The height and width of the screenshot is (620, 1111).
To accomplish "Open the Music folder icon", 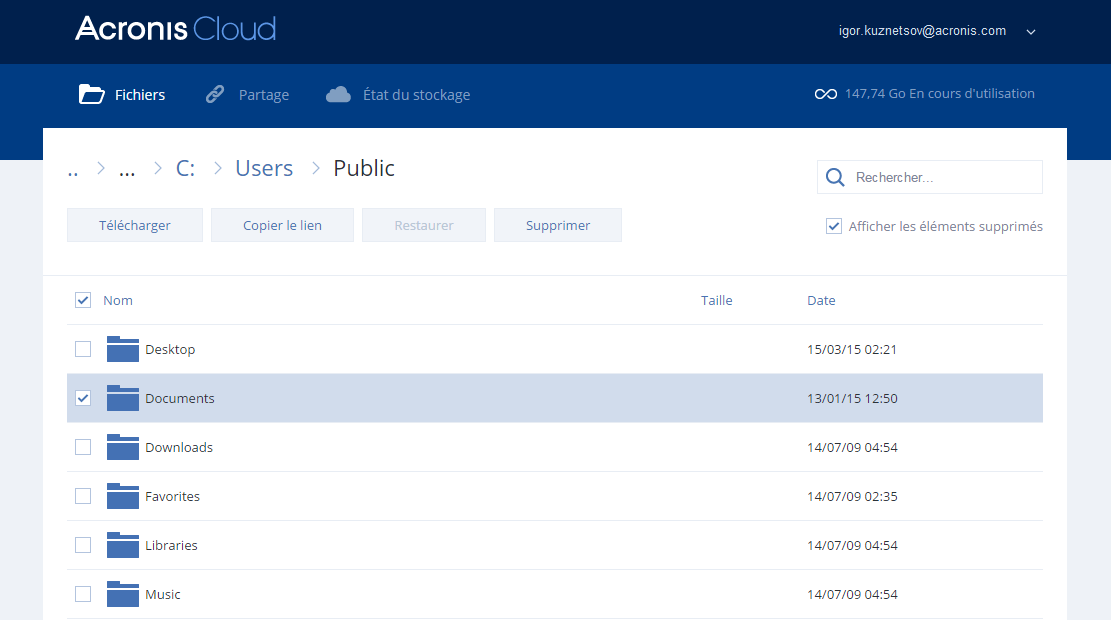I will click(123, 594).
